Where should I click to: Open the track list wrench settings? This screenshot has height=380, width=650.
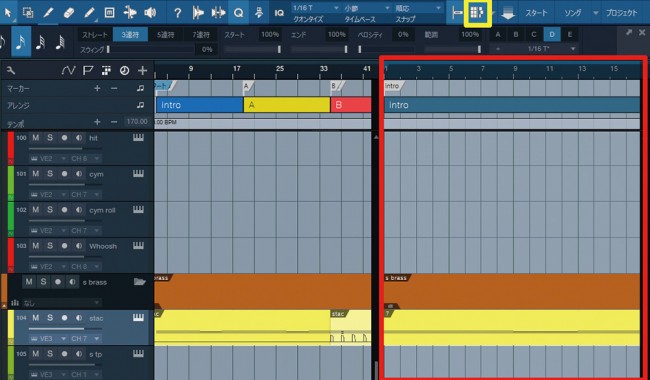[11, 70]
